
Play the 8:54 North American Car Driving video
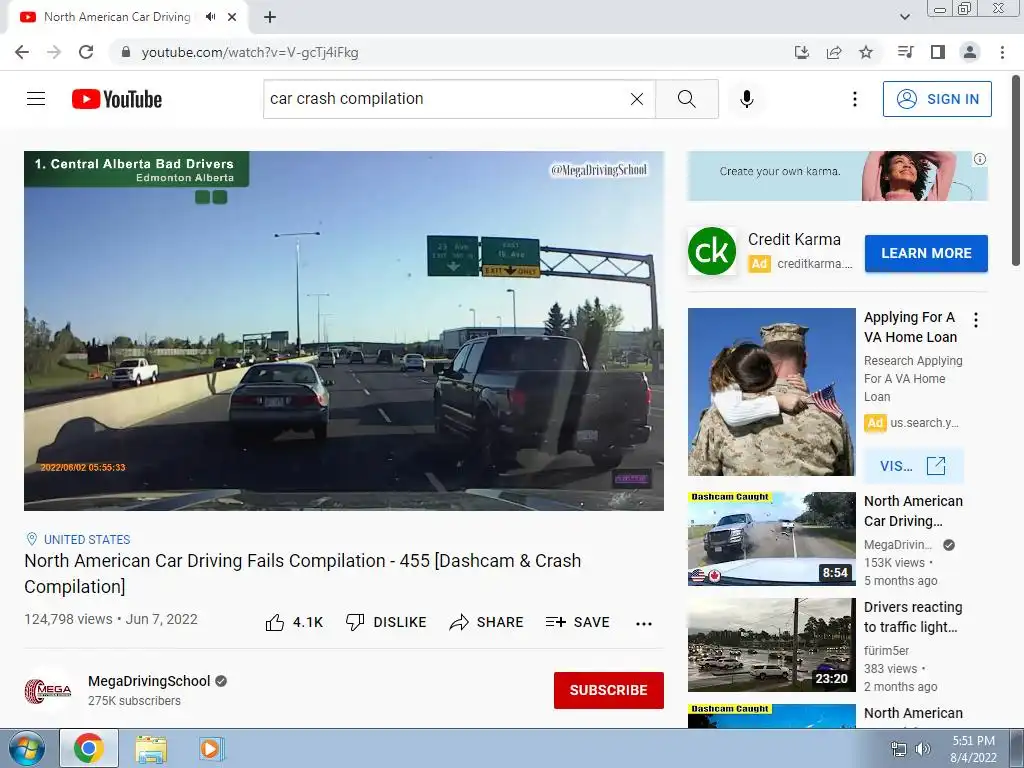[x=771, y=539]
